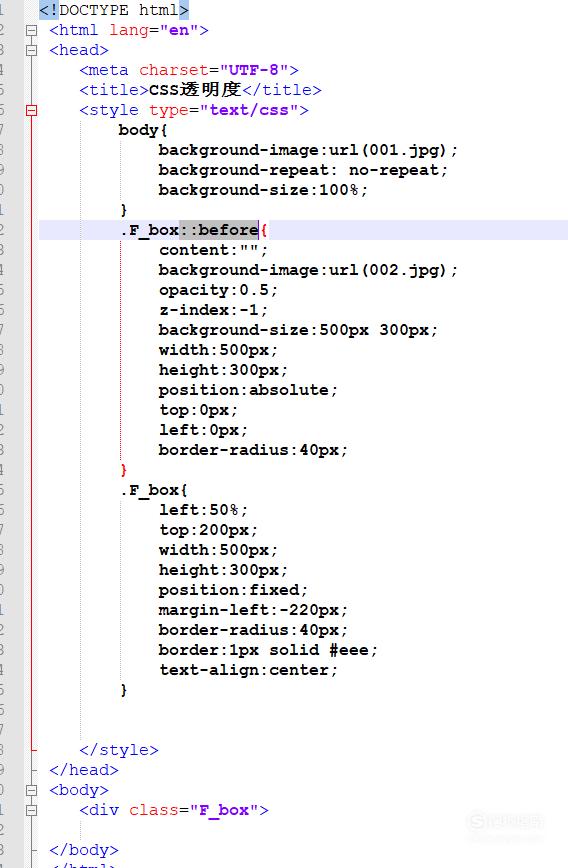Click the background-image:url(001.jpg) line

308,151
